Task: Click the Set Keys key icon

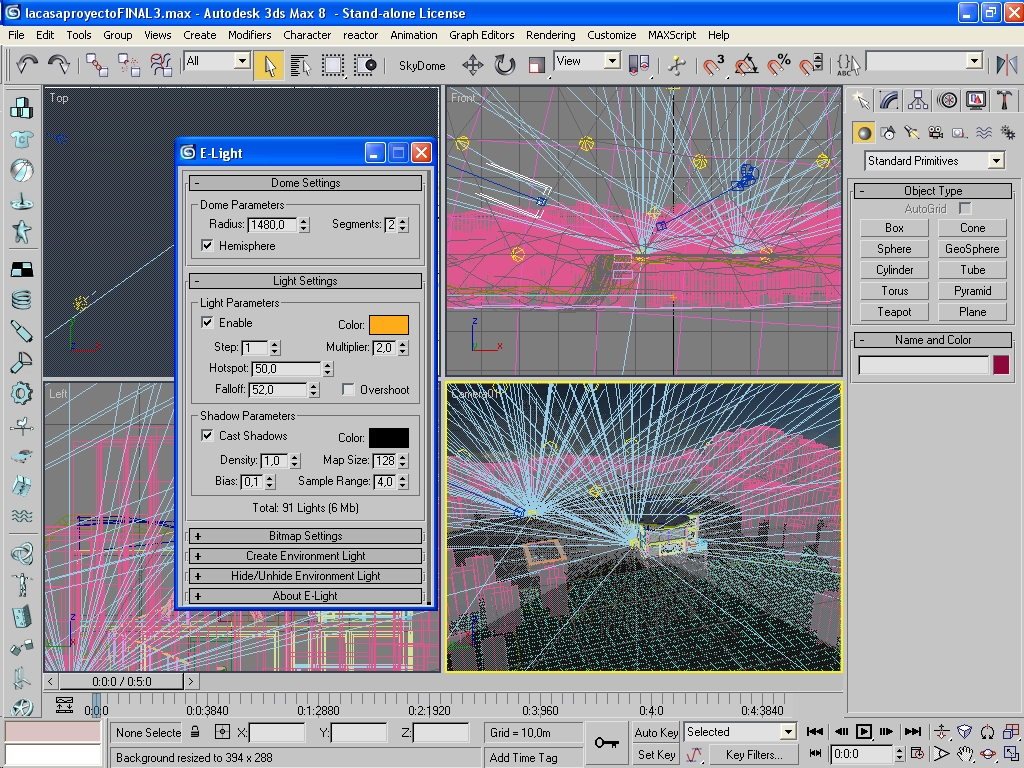Action: point(607,743)
